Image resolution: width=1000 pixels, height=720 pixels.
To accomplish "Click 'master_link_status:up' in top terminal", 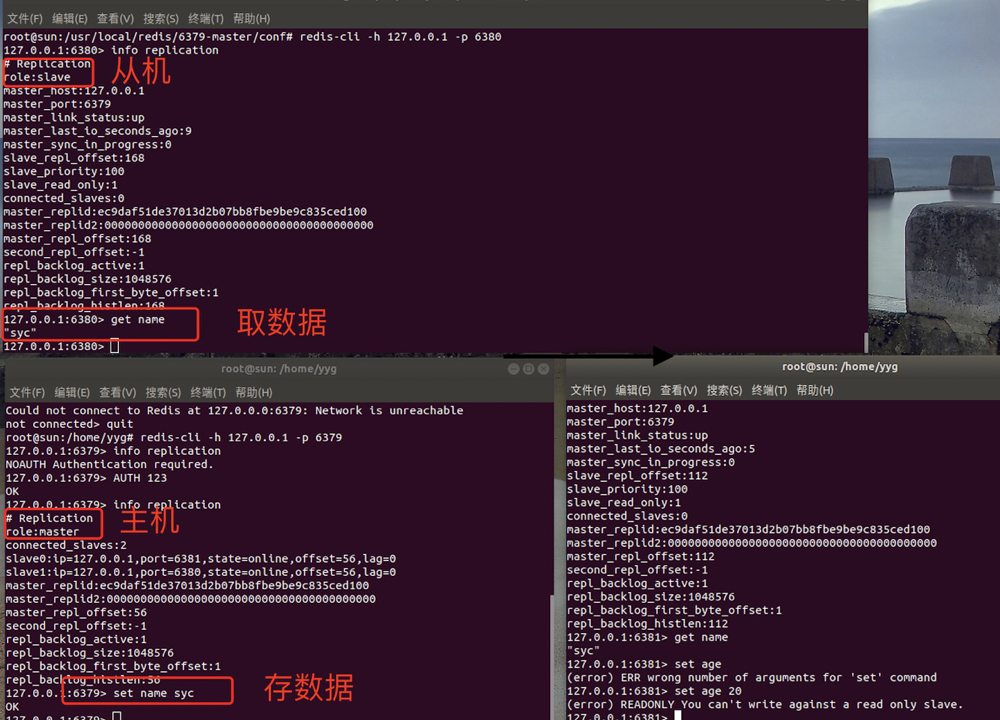I will pos(74,117).
